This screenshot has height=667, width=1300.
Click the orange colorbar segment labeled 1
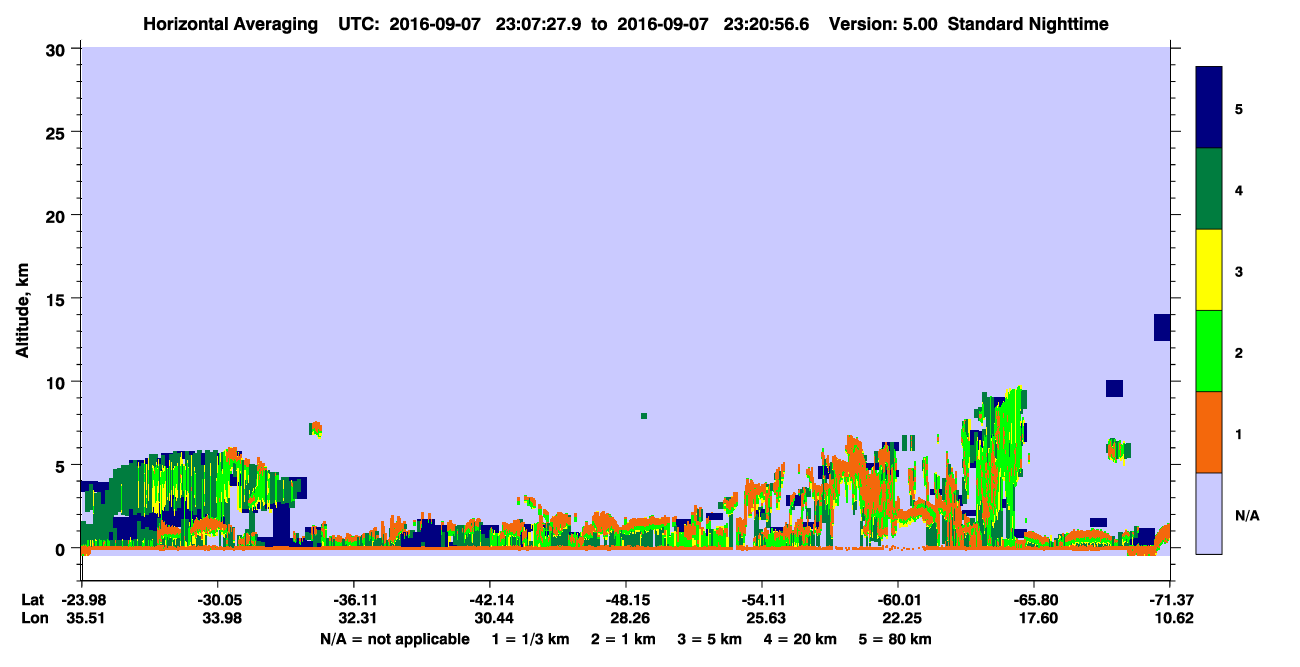1209,432
